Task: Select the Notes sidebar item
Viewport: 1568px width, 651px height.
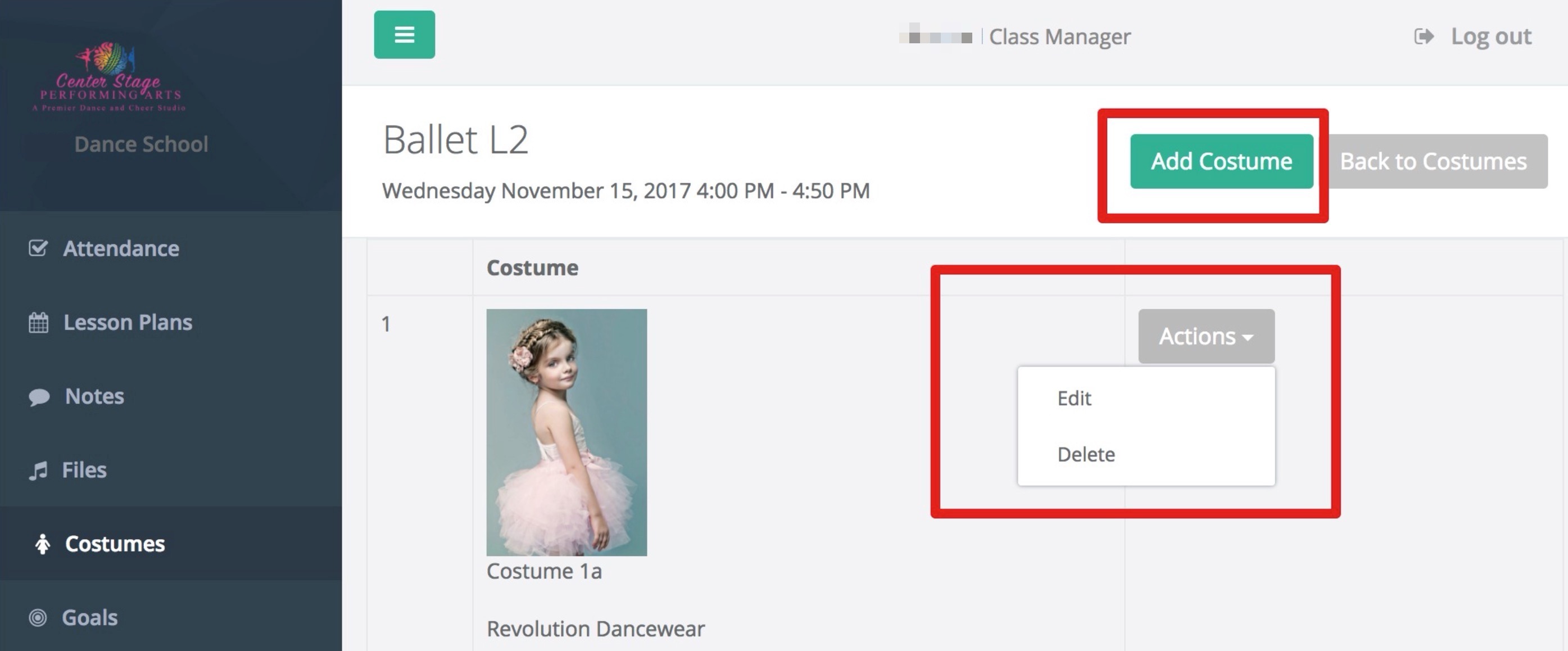Action: pos(94,396)
